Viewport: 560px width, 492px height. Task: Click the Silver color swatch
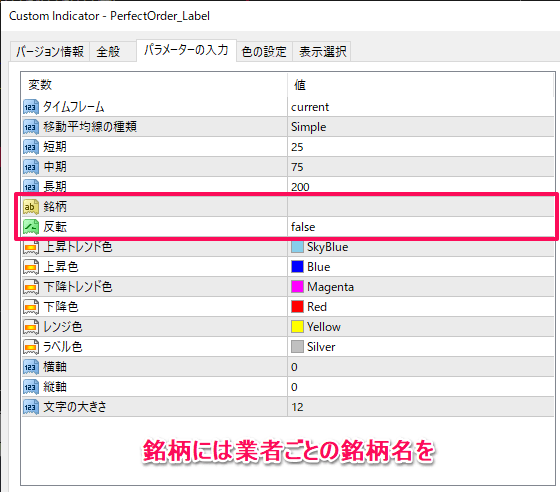(x=297, y=347)
